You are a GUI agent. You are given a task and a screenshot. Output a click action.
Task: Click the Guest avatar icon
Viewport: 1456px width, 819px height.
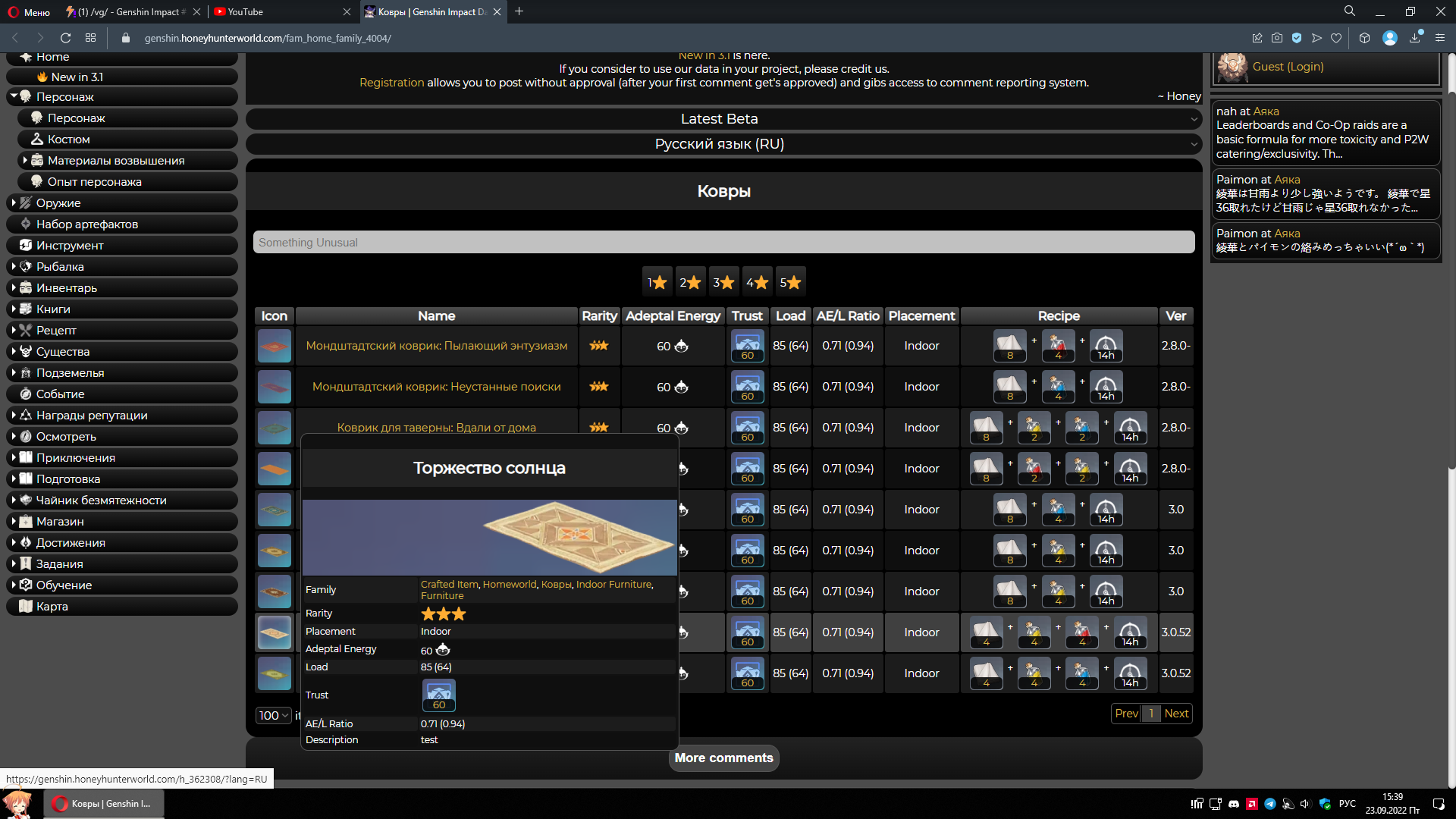1232,67
